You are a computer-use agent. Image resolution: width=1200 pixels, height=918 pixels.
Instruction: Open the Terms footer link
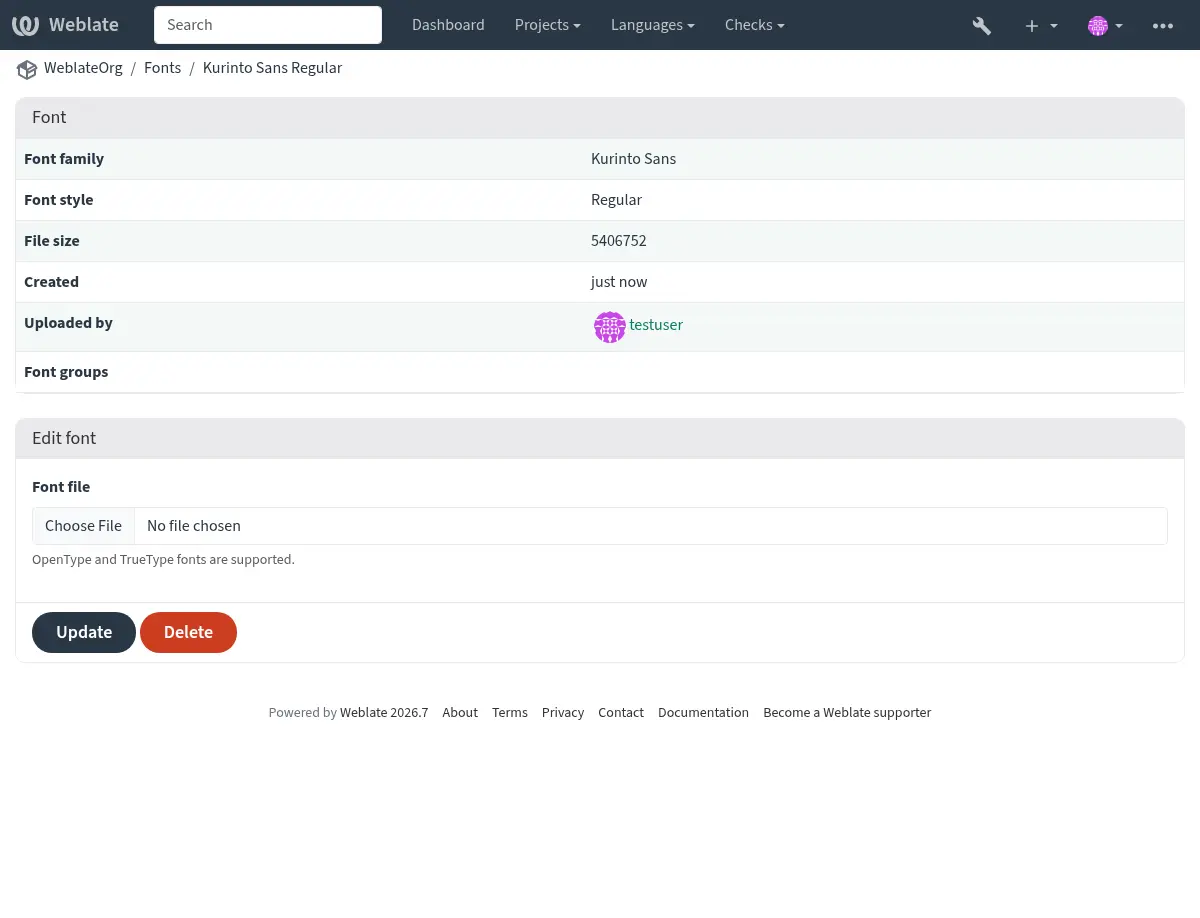510,713
